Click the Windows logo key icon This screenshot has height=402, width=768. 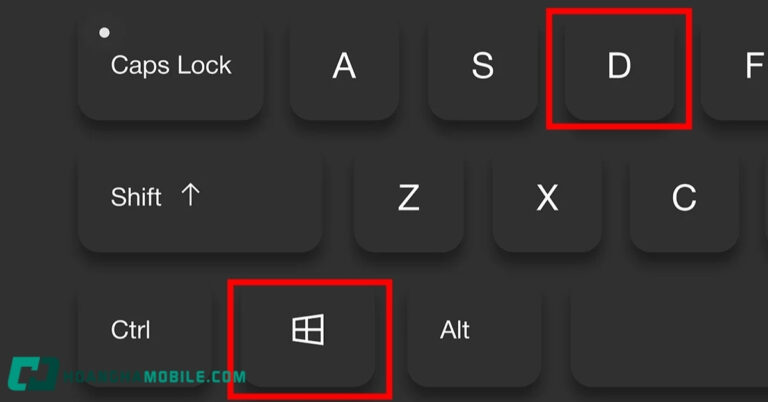tap(308, 330)
